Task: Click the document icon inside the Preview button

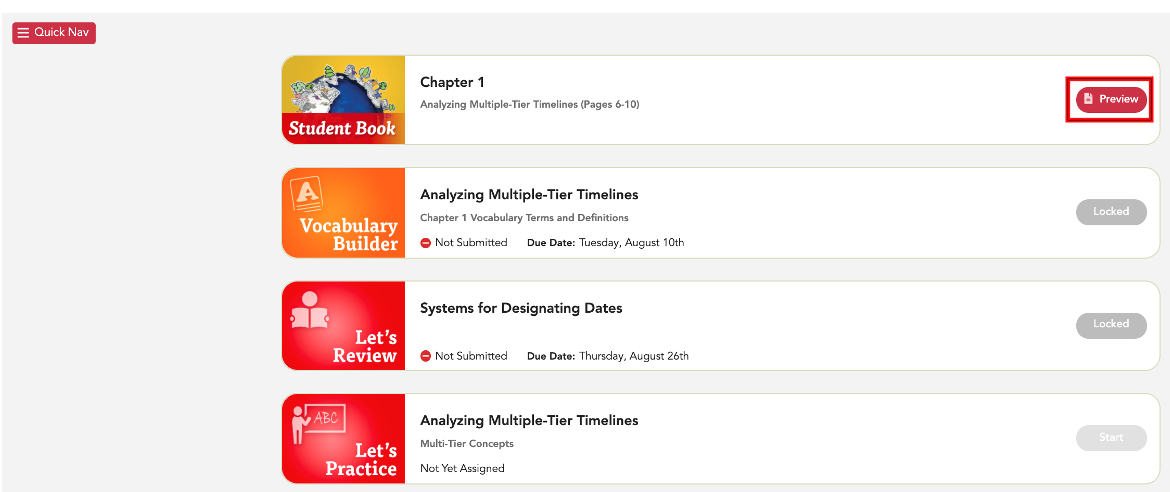Action: (1088, 99)
